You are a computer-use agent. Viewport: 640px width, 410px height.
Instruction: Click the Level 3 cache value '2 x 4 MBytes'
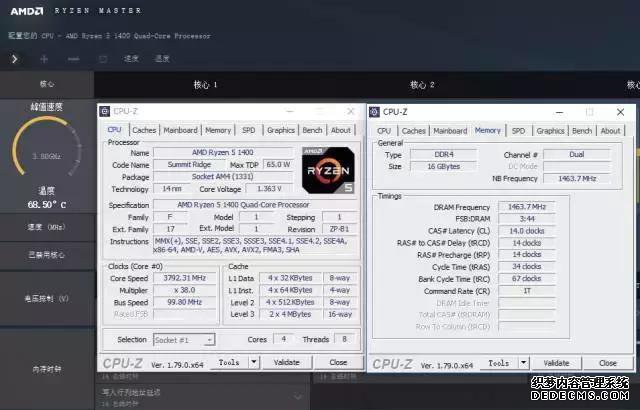coord(290,315)
